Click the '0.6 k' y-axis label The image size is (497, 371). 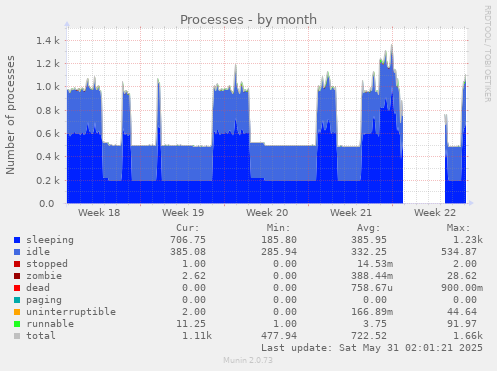point(48,134)
